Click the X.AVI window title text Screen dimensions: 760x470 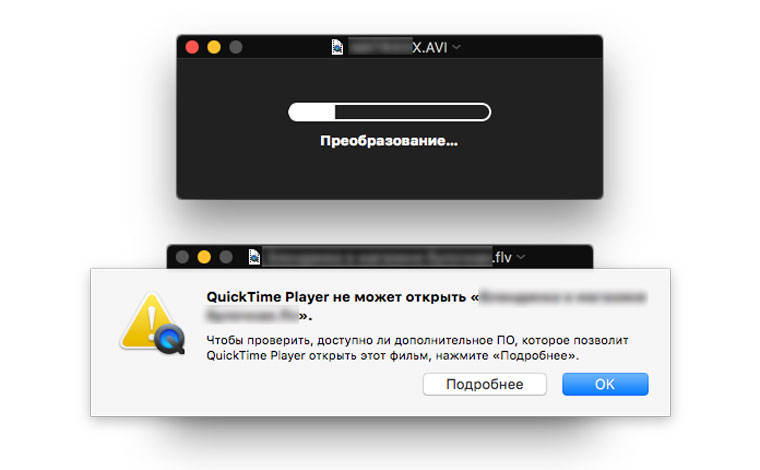398,47
